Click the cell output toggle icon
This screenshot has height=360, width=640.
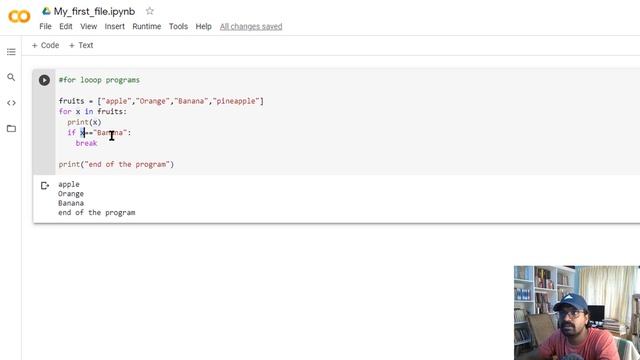(x=45, y=186)
